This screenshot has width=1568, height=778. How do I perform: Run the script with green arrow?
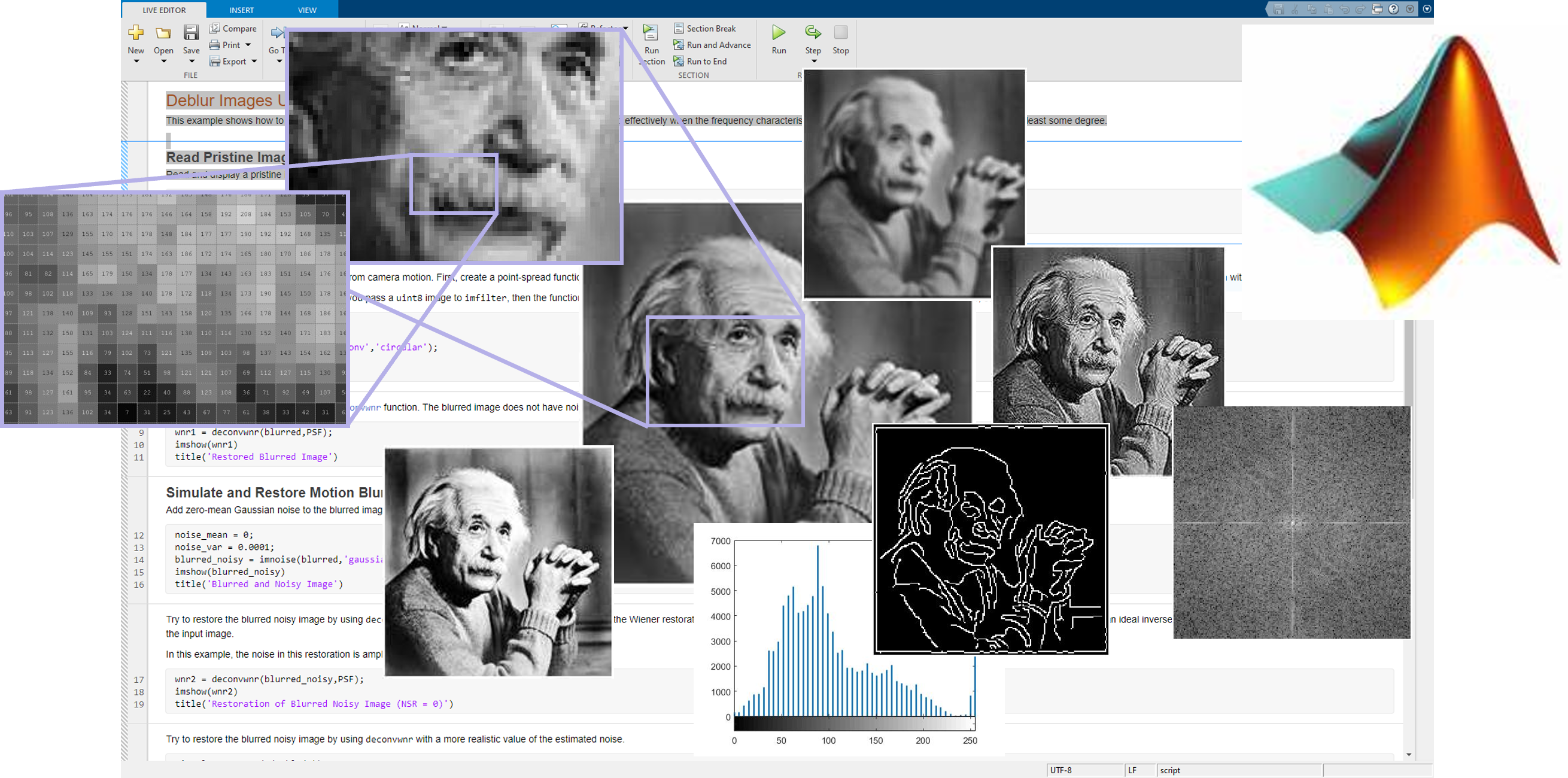click(x=779, y=32)
